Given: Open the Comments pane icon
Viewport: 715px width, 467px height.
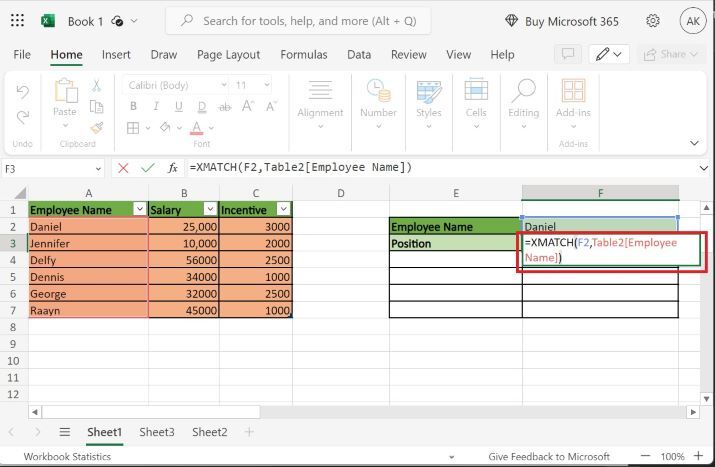Looking at the screenshot, I should 569,54.
